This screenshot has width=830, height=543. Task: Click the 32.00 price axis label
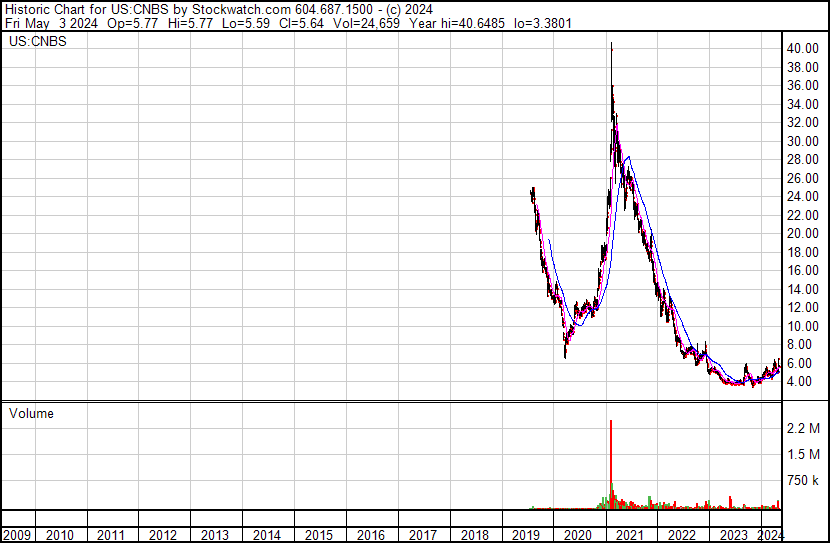tap(802, 122)
